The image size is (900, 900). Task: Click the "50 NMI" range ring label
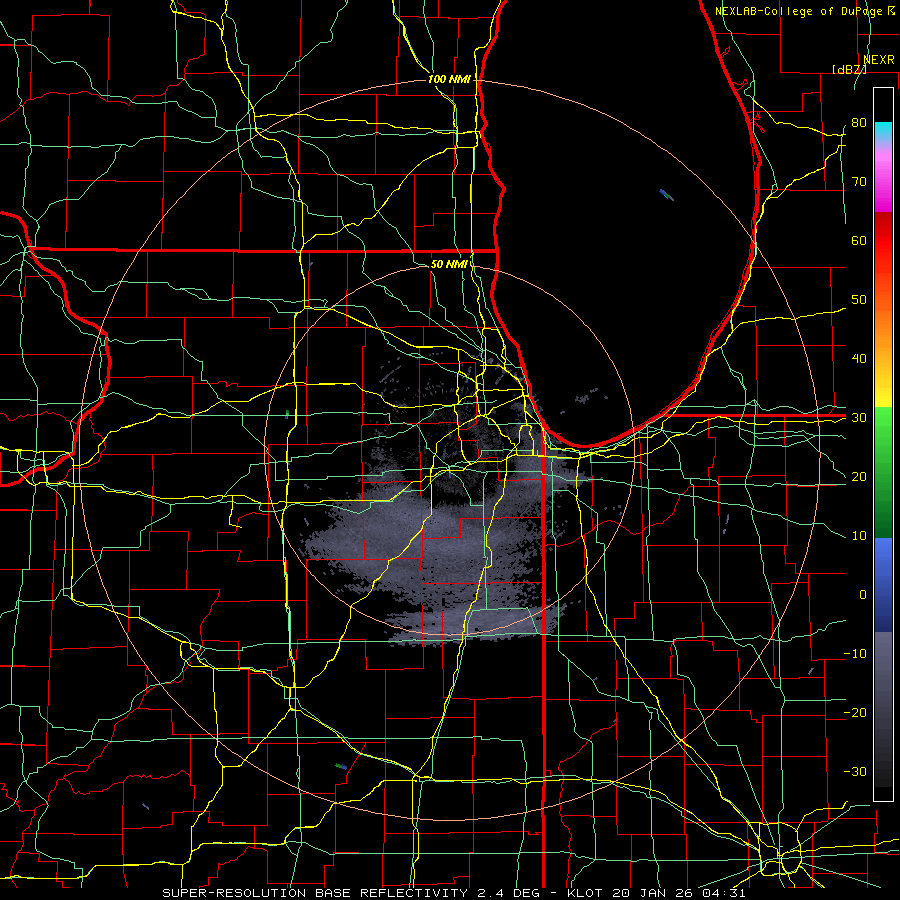(x=449, y=264)
